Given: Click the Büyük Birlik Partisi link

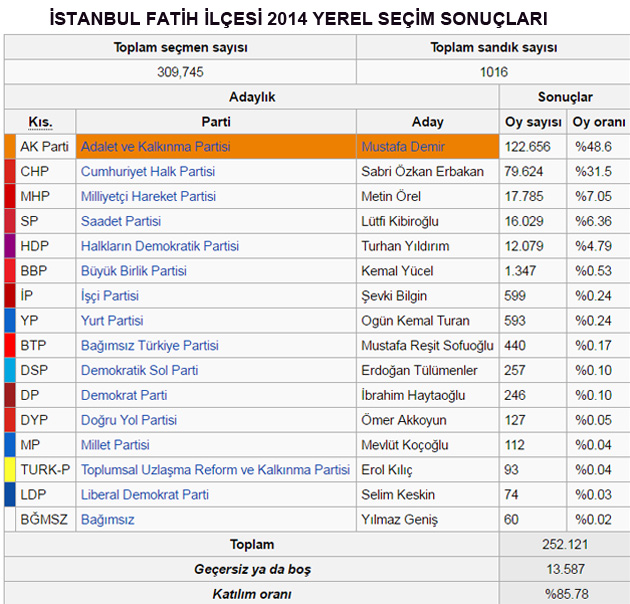Looking at the screenshot, I should 133,271.
